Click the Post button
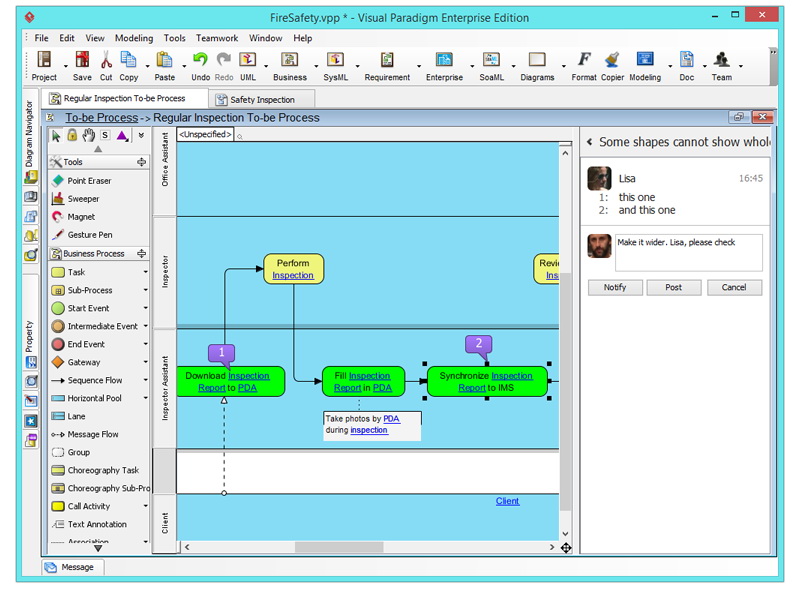800x590 pixels. (x=673, y=287)
